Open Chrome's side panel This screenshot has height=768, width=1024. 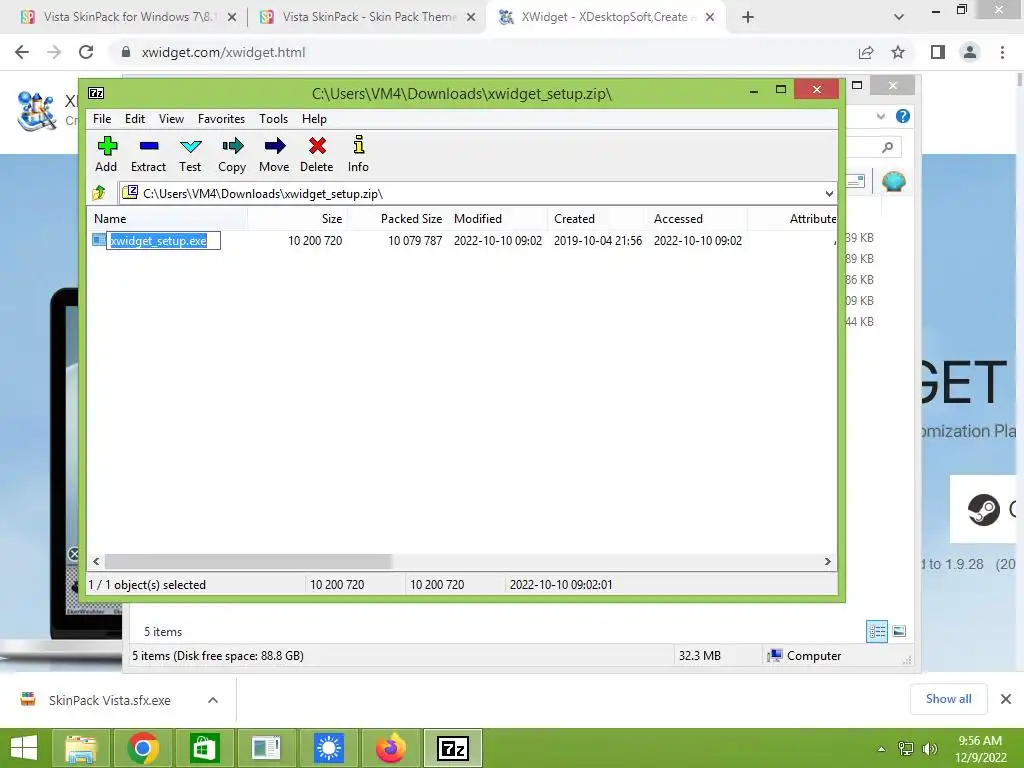(938, 52)
